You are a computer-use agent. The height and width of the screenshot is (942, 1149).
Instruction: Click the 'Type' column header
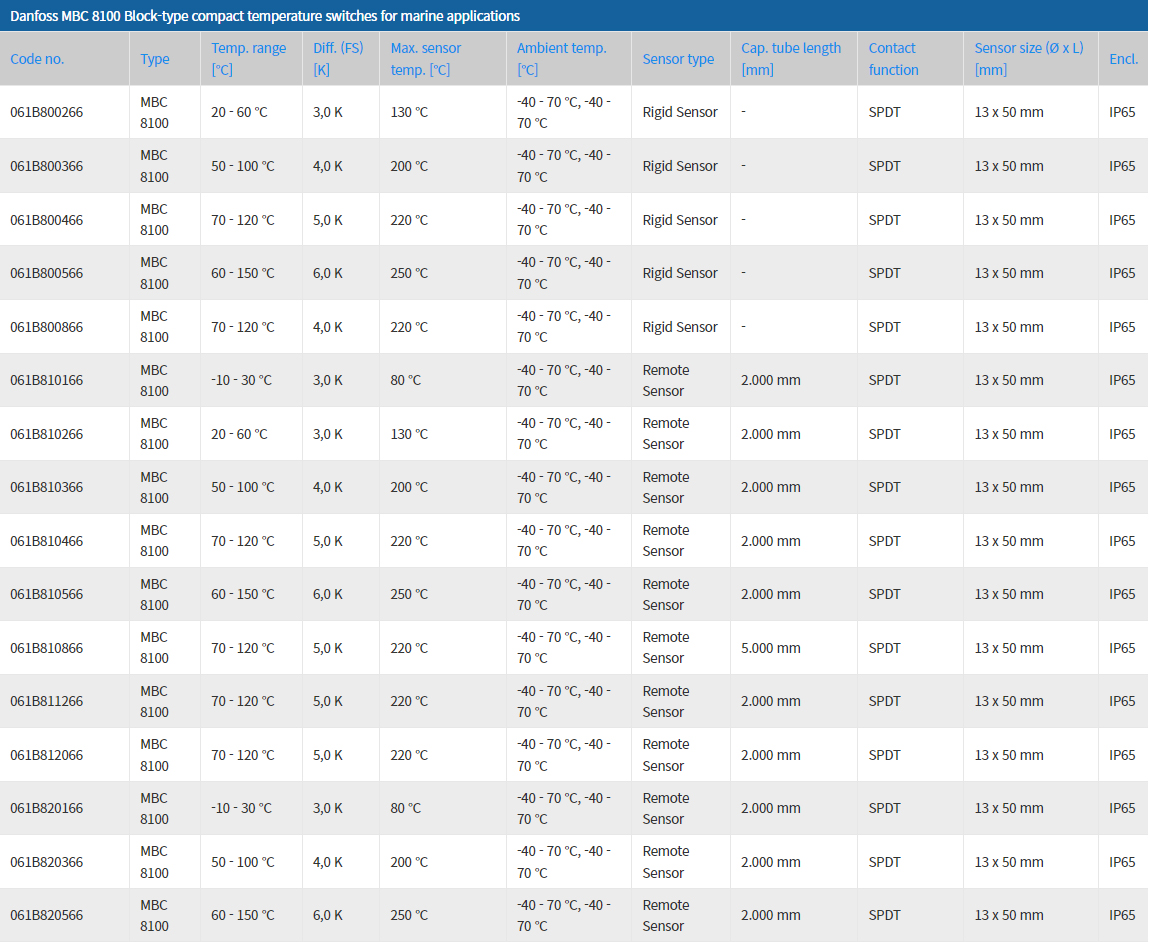[155, 59]
